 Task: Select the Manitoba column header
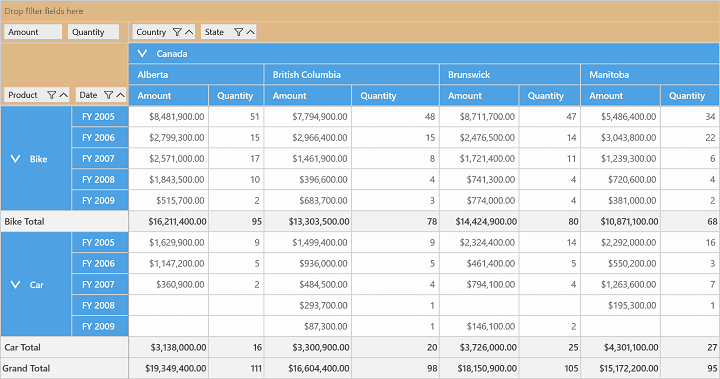pos(650,75)
